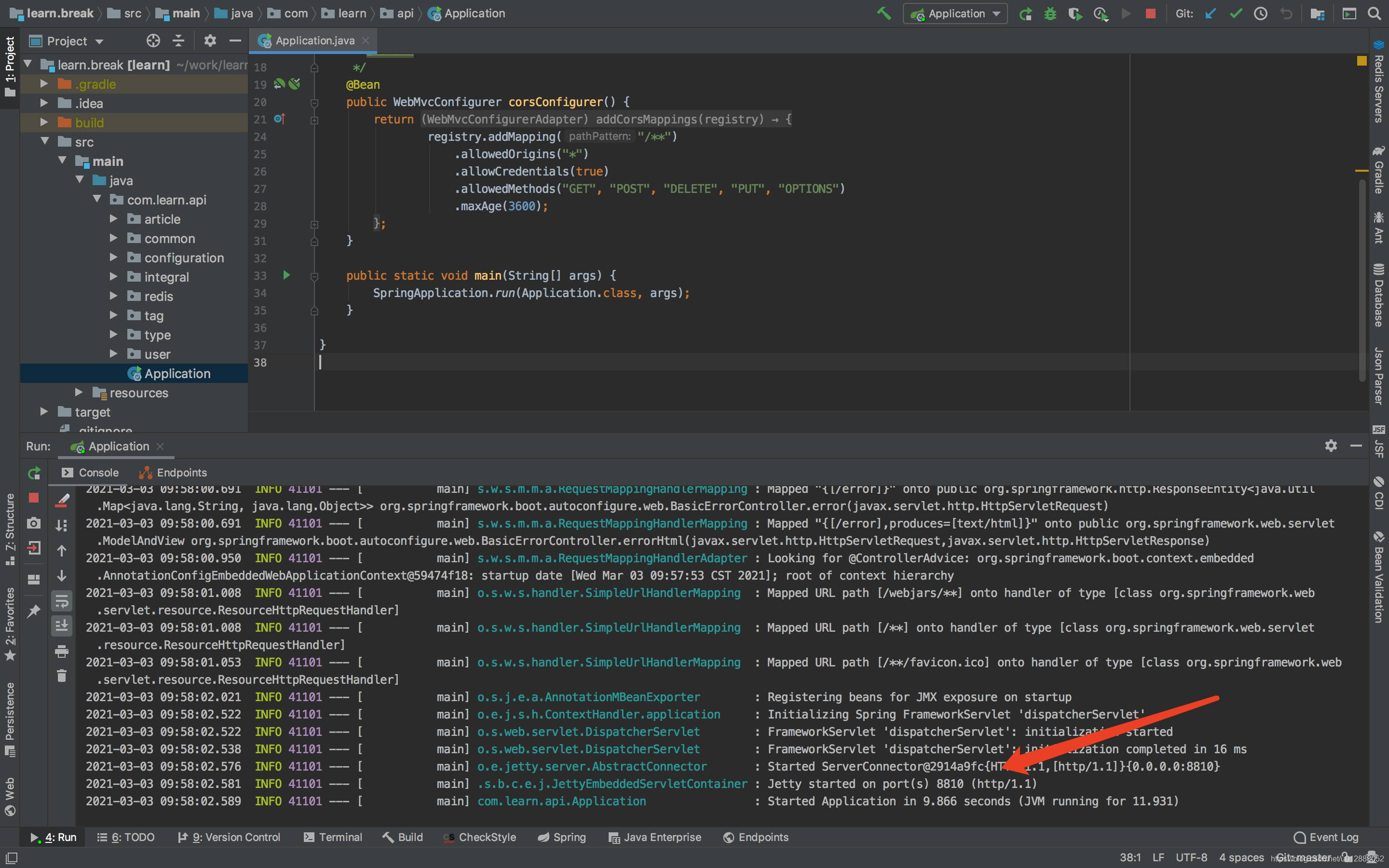Viewport: 1389px width, 868px height.
Task: Toggle the Bean Validation tool window
Action: point(1379,577)
